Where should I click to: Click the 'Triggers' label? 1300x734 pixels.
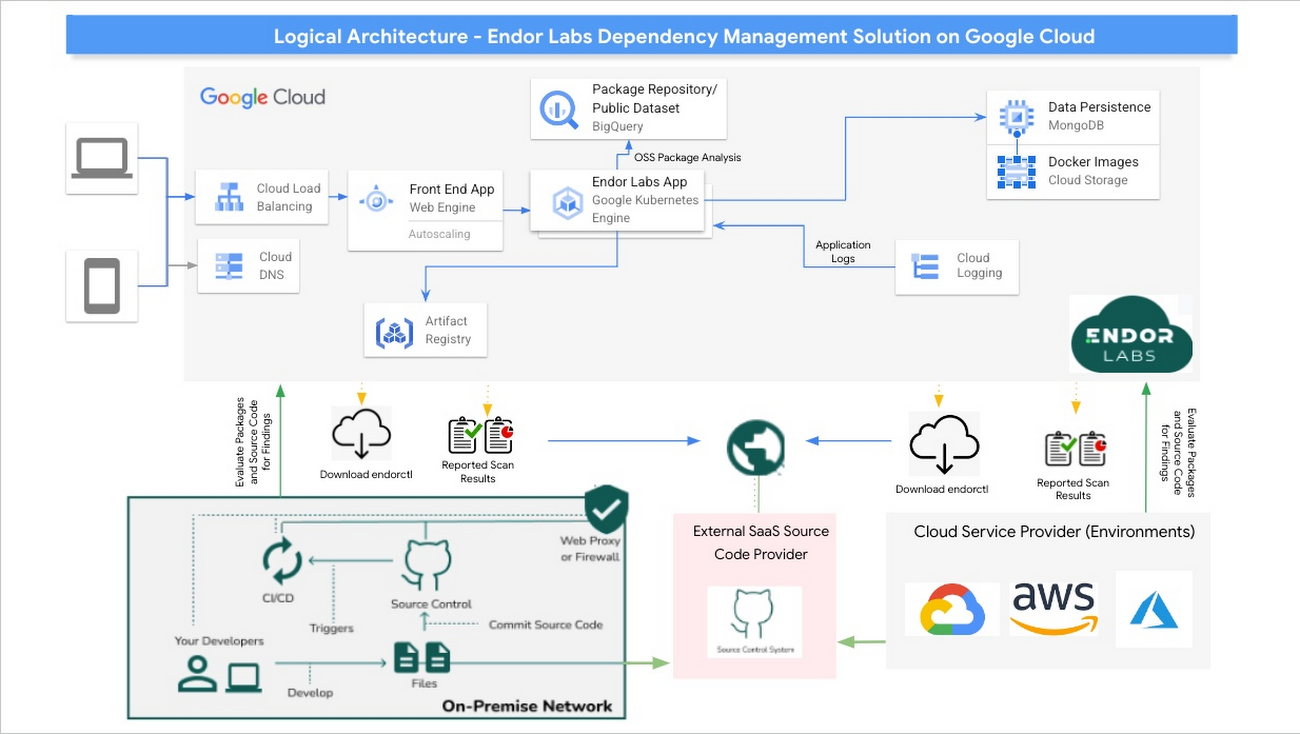(331, 628)
